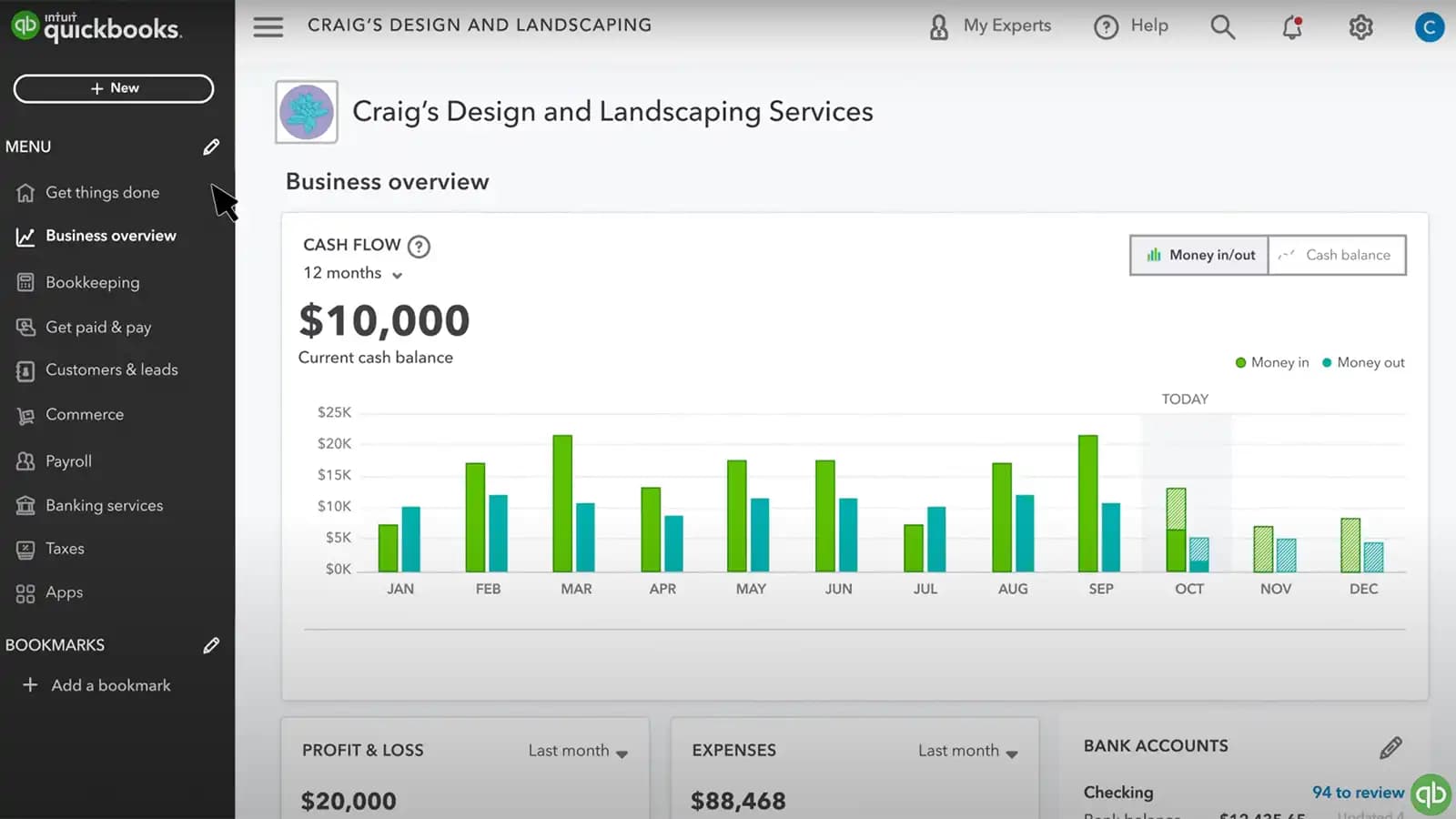
Task: Open the search magnifier icon
Action: coord(1222,27)
